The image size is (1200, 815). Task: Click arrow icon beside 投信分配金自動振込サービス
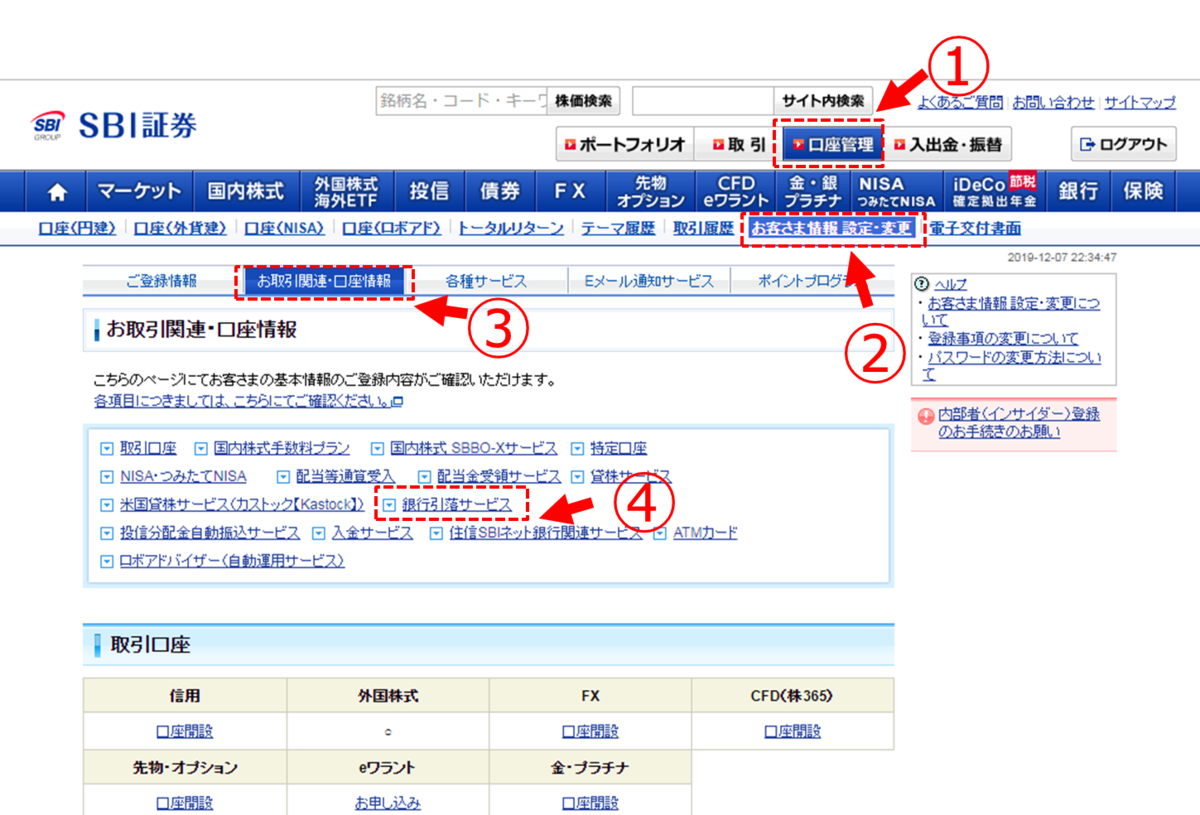click(108, 534)
